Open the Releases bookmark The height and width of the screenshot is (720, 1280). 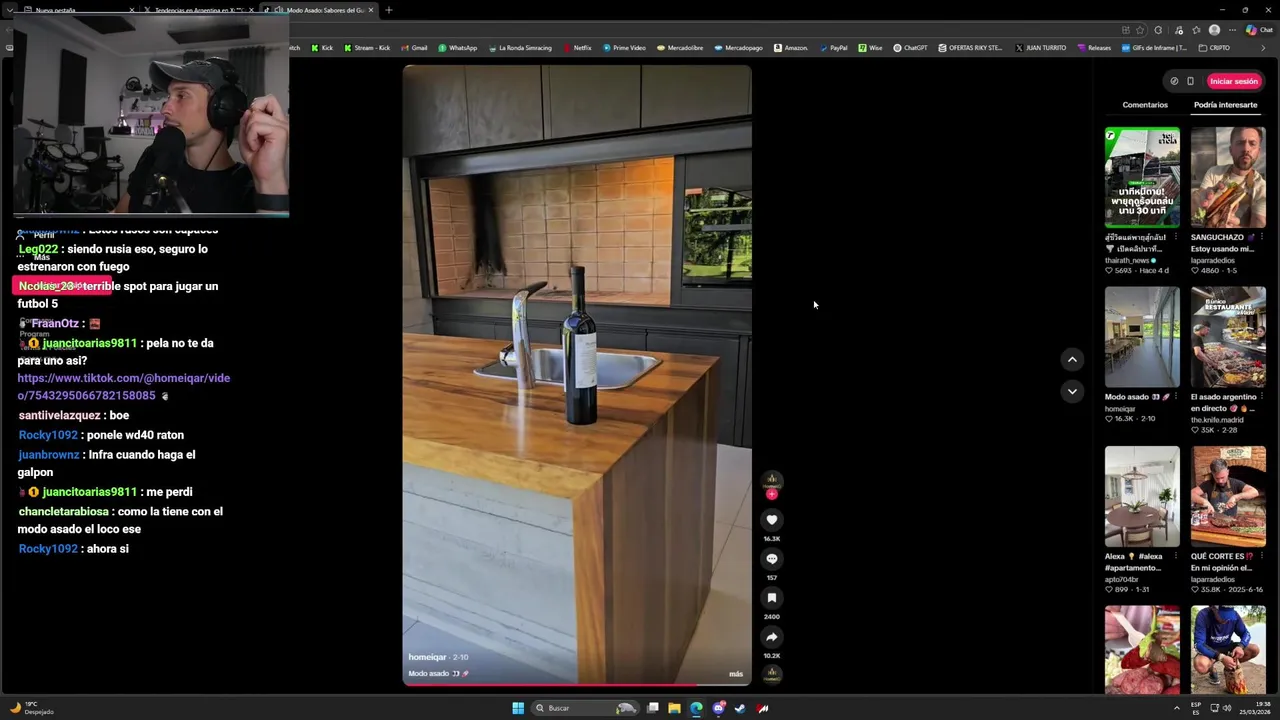tap(1094, 48)
